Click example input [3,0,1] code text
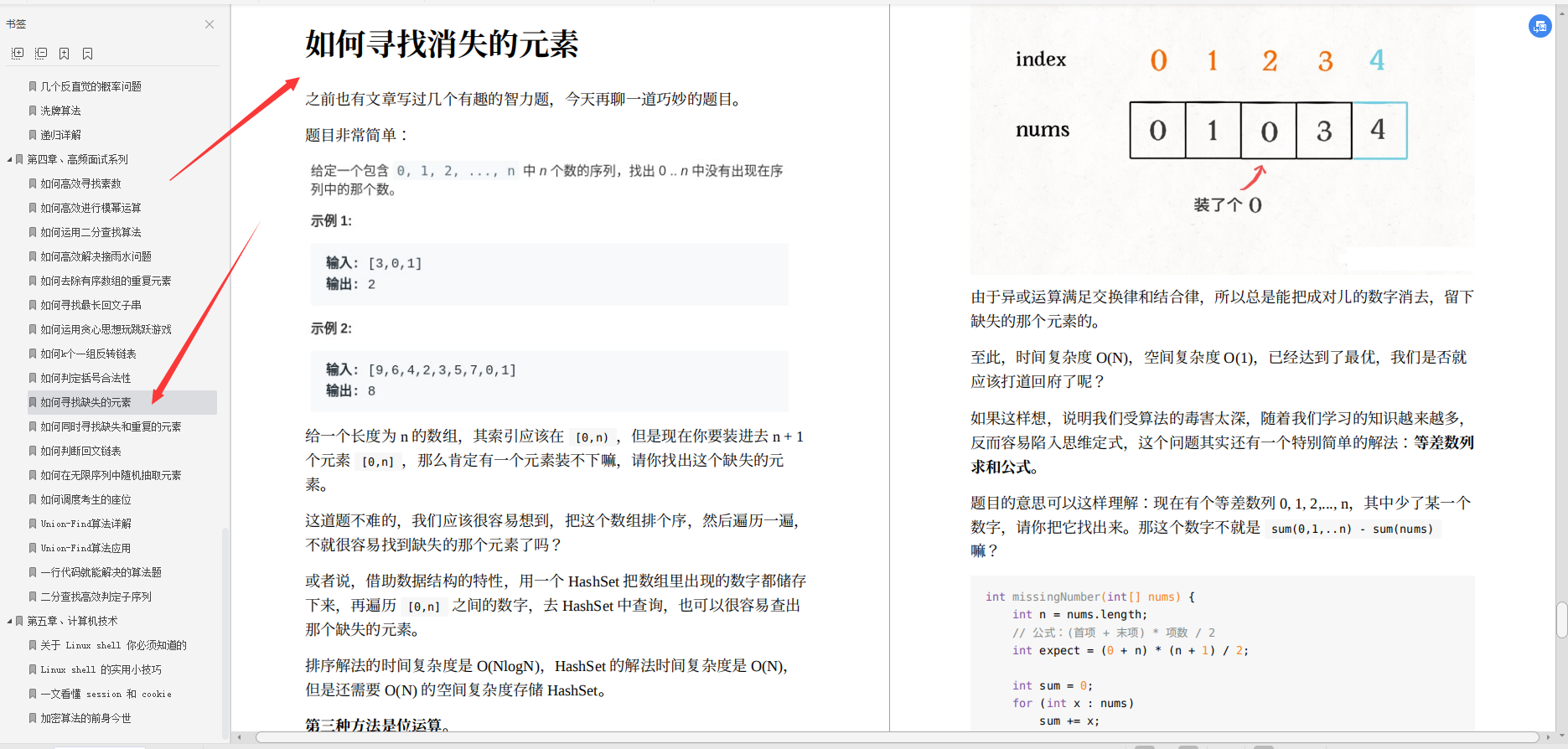 pos(395,263)
